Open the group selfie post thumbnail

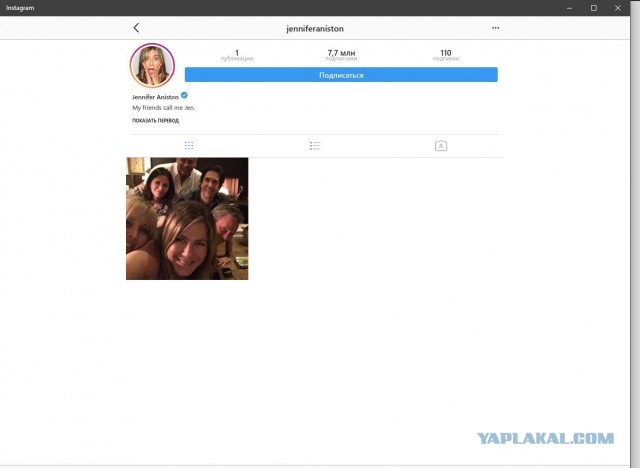pos(187,219)
